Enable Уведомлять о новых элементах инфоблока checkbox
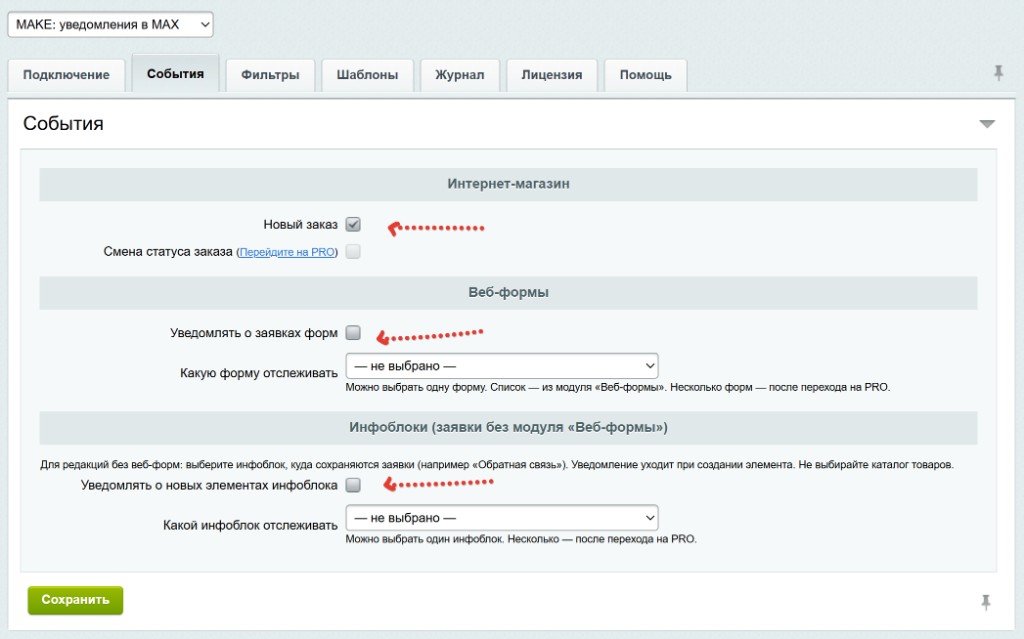The height and width of the screenshot is (639, 1024). (x=353, y=485)
